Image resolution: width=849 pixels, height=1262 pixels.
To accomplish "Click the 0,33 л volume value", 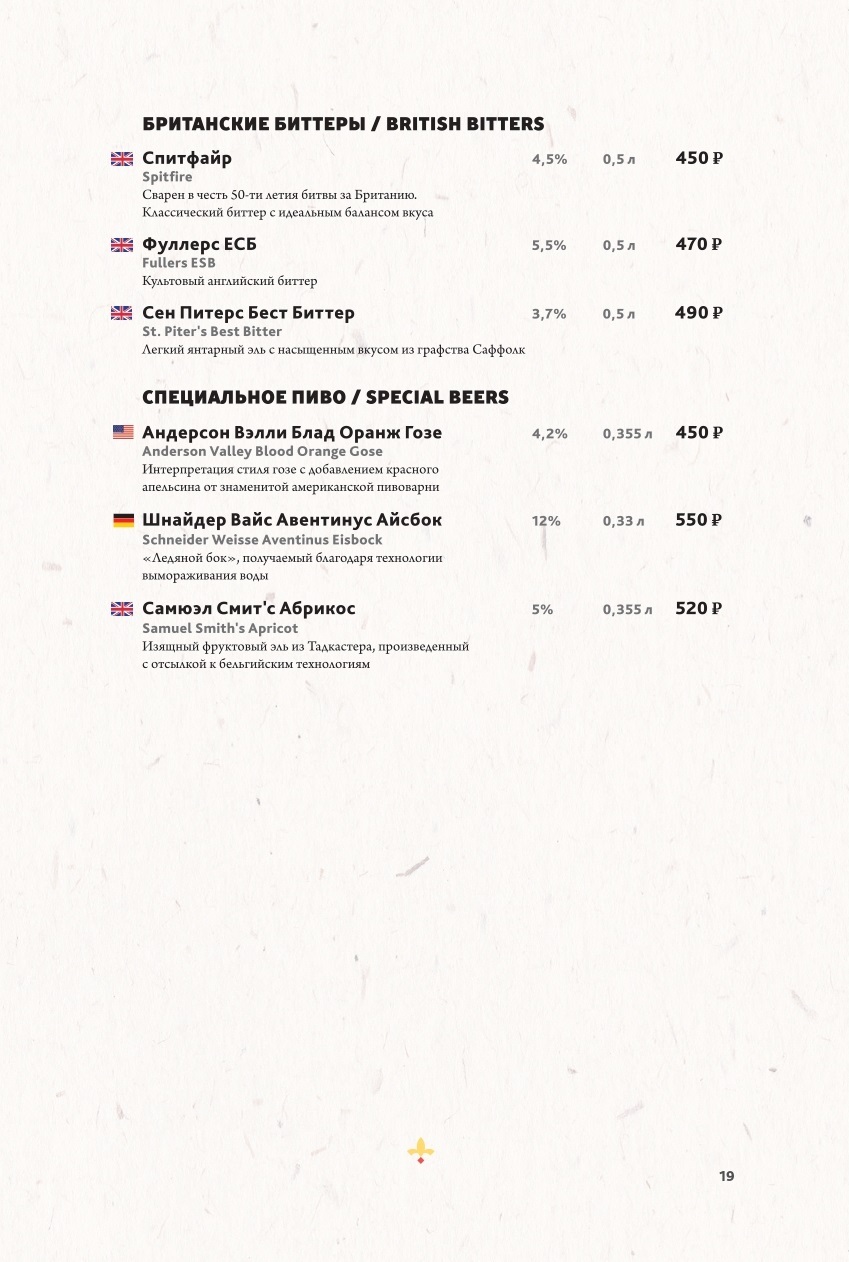I will click(623, 521).
